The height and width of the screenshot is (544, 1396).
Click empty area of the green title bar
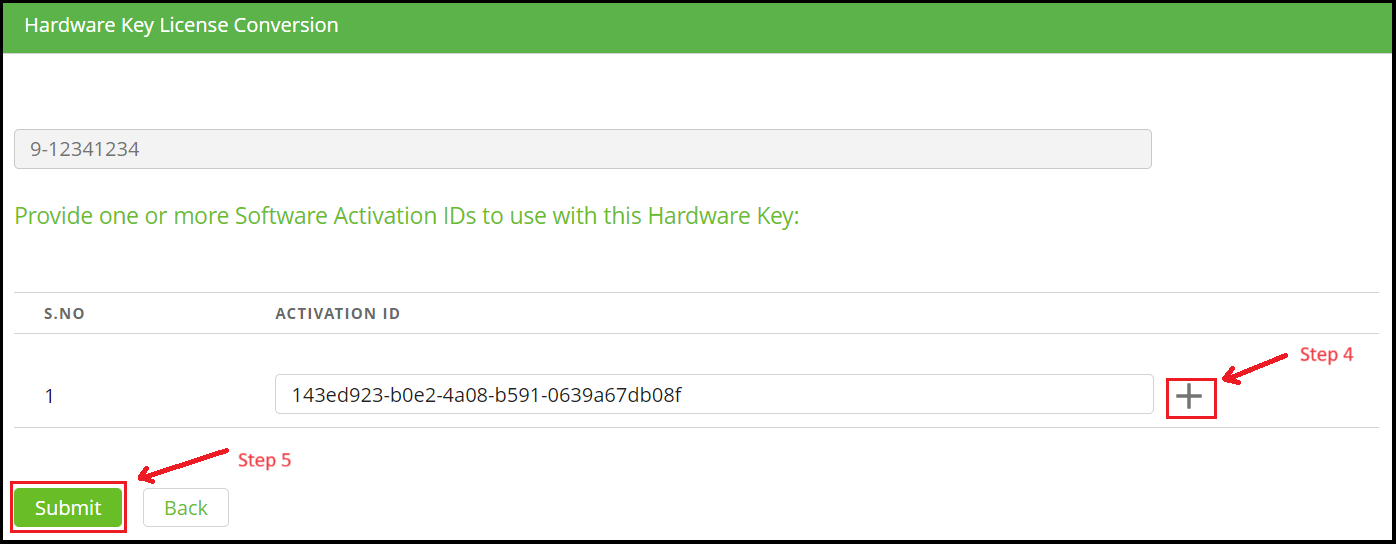click(x=800, y=25)
